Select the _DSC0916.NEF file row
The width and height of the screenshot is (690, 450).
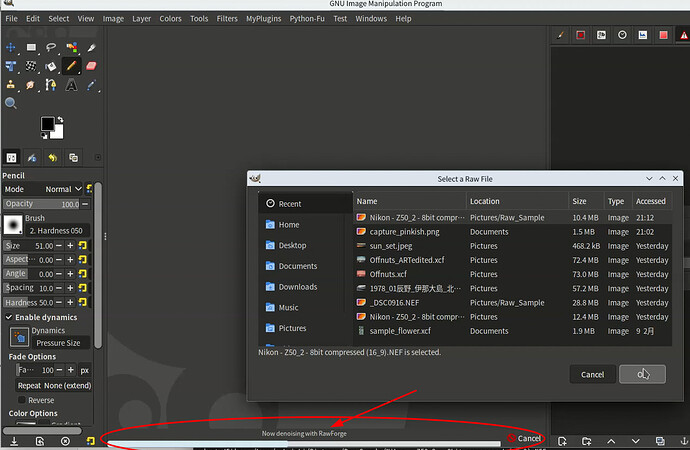click(x=513, y=303)
